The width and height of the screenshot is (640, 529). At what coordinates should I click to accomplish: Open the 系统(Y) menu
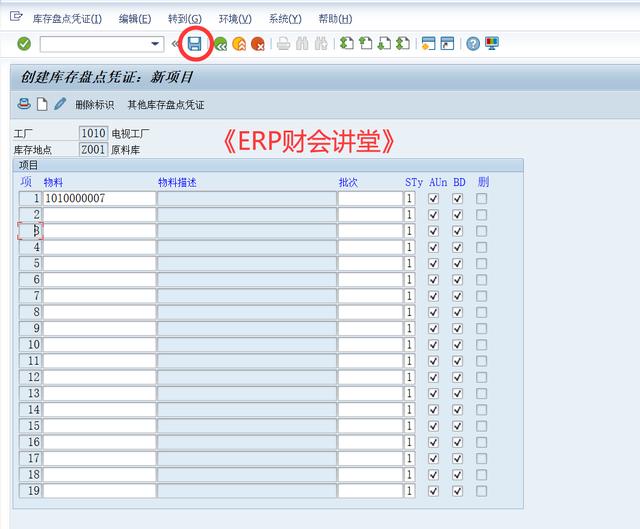tap(285, 19)
